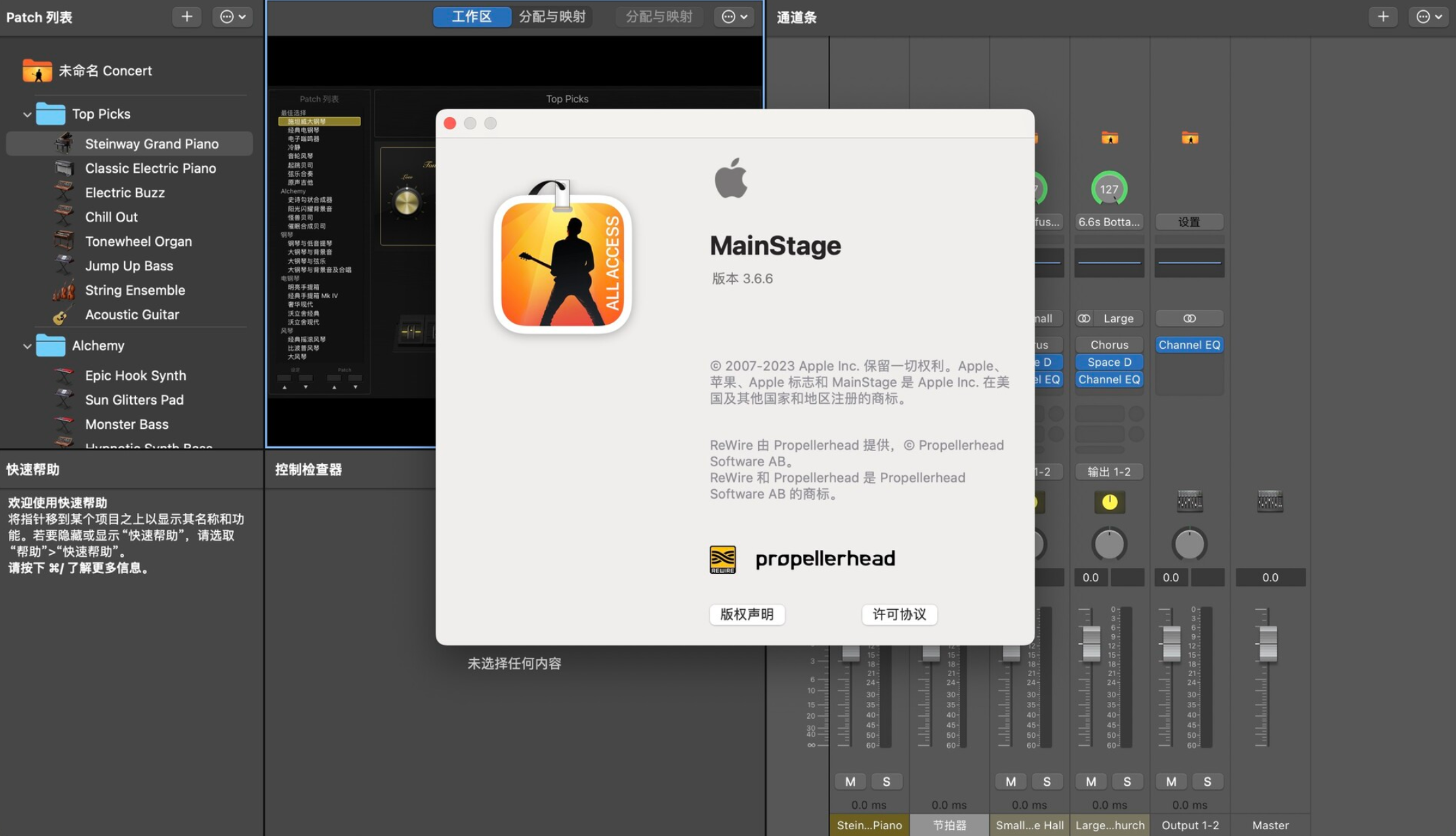Screen dimensions: 1456x836
Task: Switch to the active 分配与映射 tab
Action: (552, 16)
